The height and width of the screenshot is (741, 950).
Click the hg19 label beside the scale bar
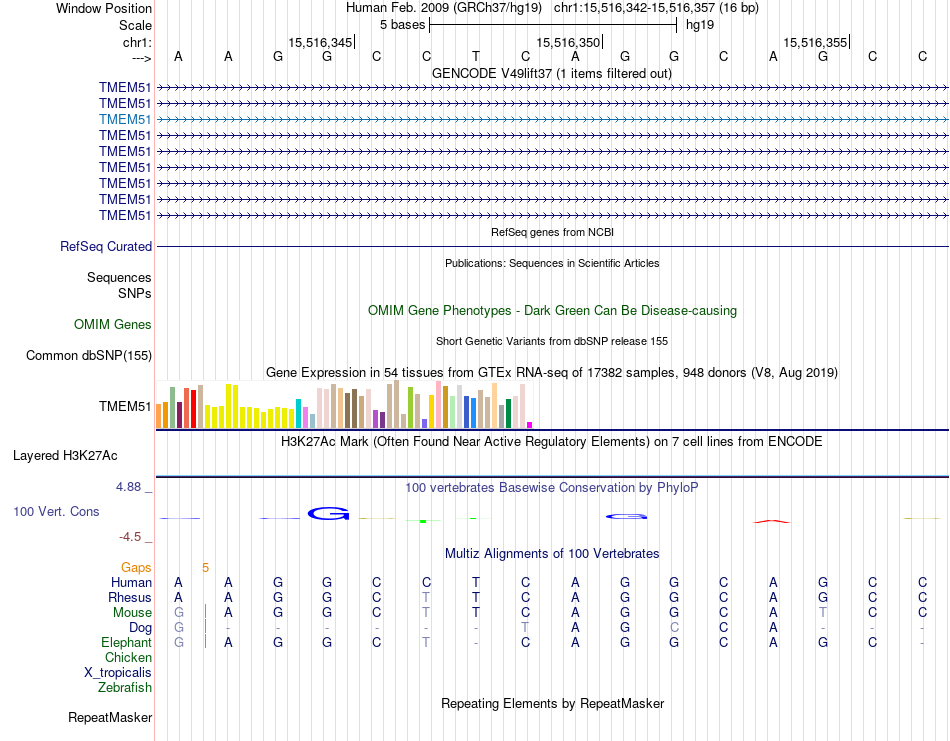click(700, 25)
